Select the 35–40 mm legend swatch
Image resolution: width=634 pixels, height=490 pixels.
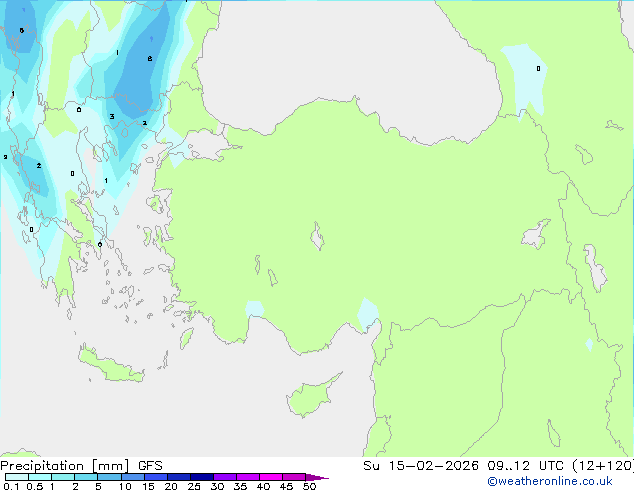point(248,477)
